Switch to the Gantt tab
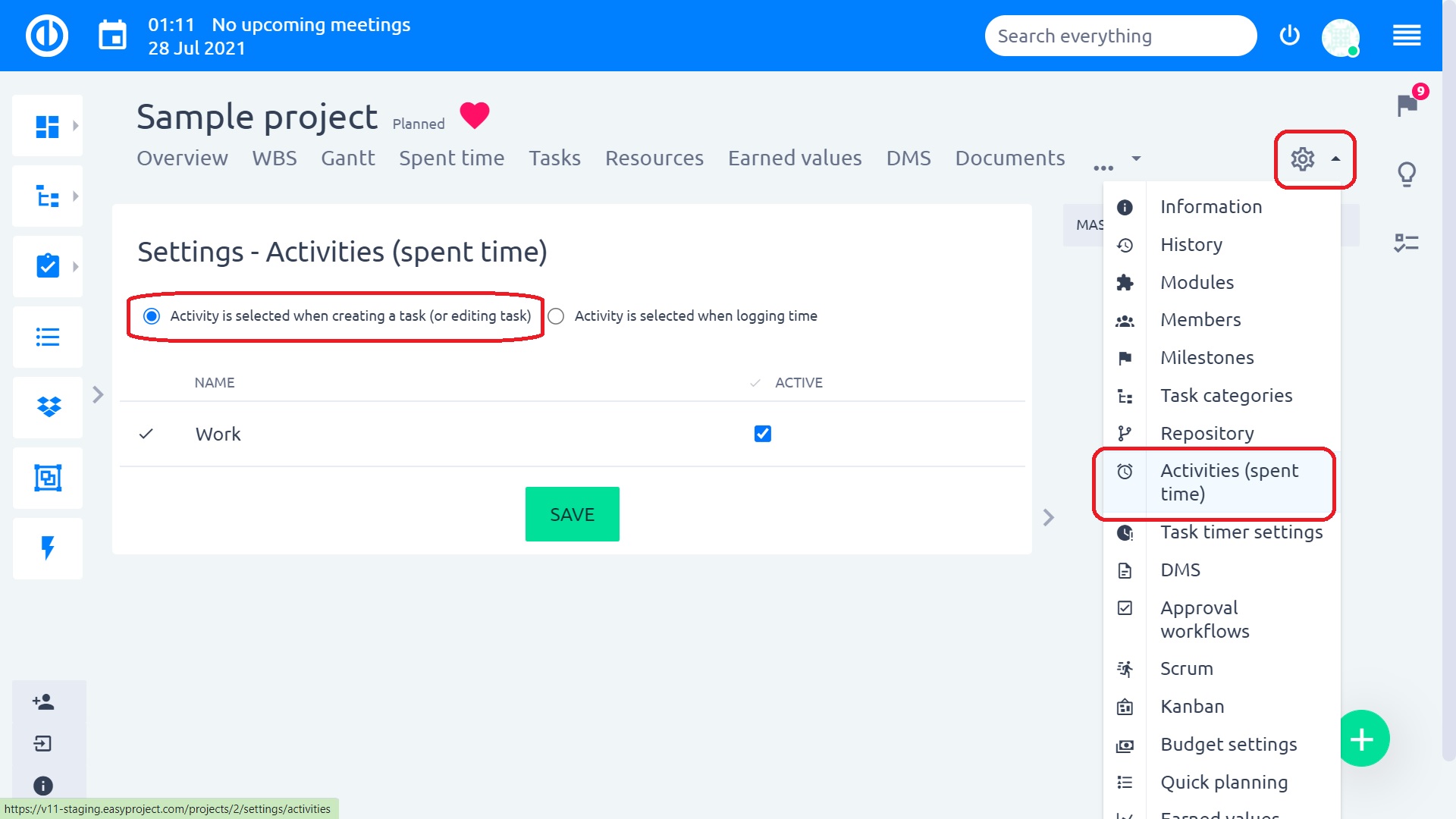 347,158
